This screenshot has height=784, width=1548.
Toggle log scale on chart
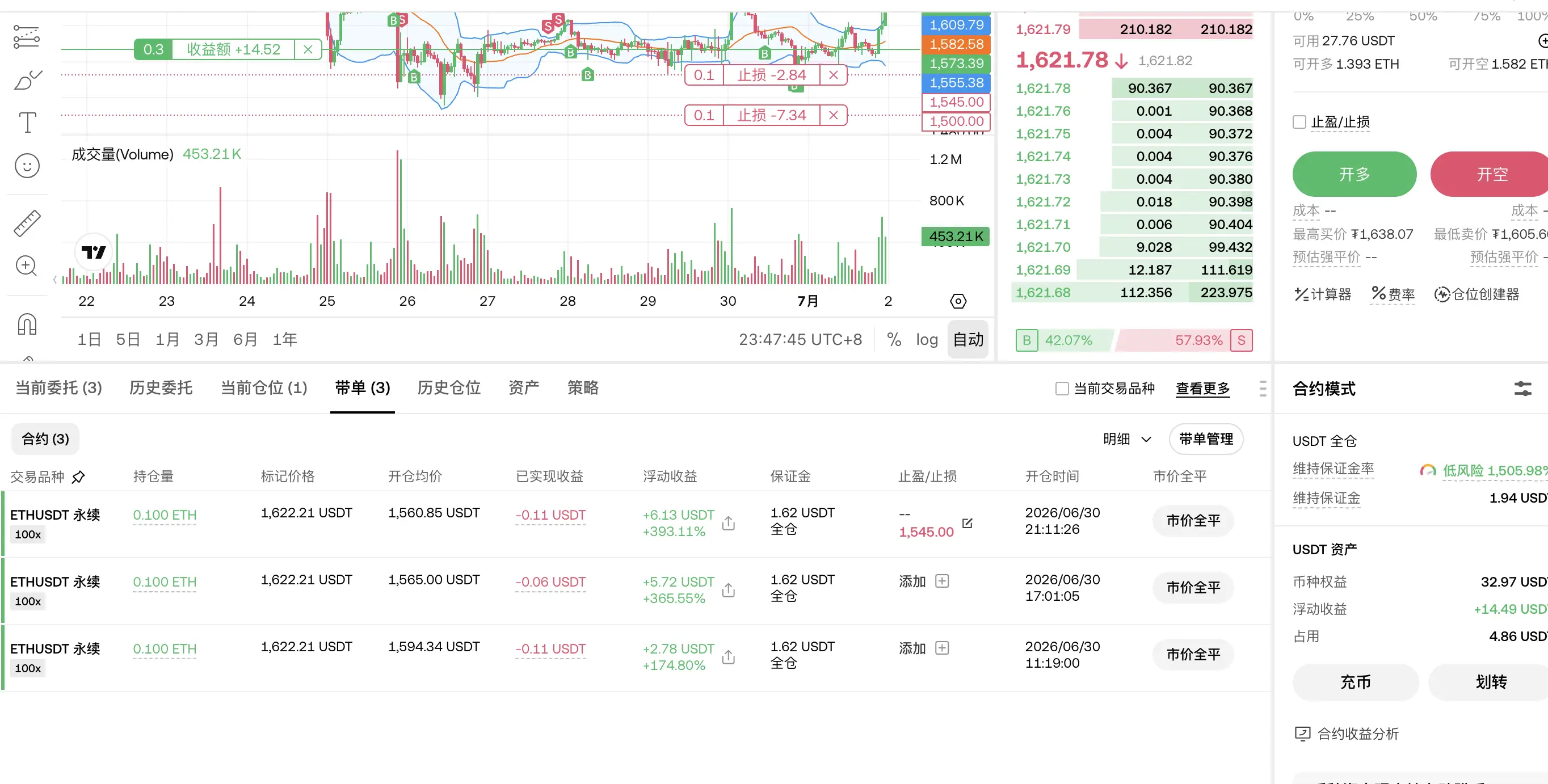point(927,340)
